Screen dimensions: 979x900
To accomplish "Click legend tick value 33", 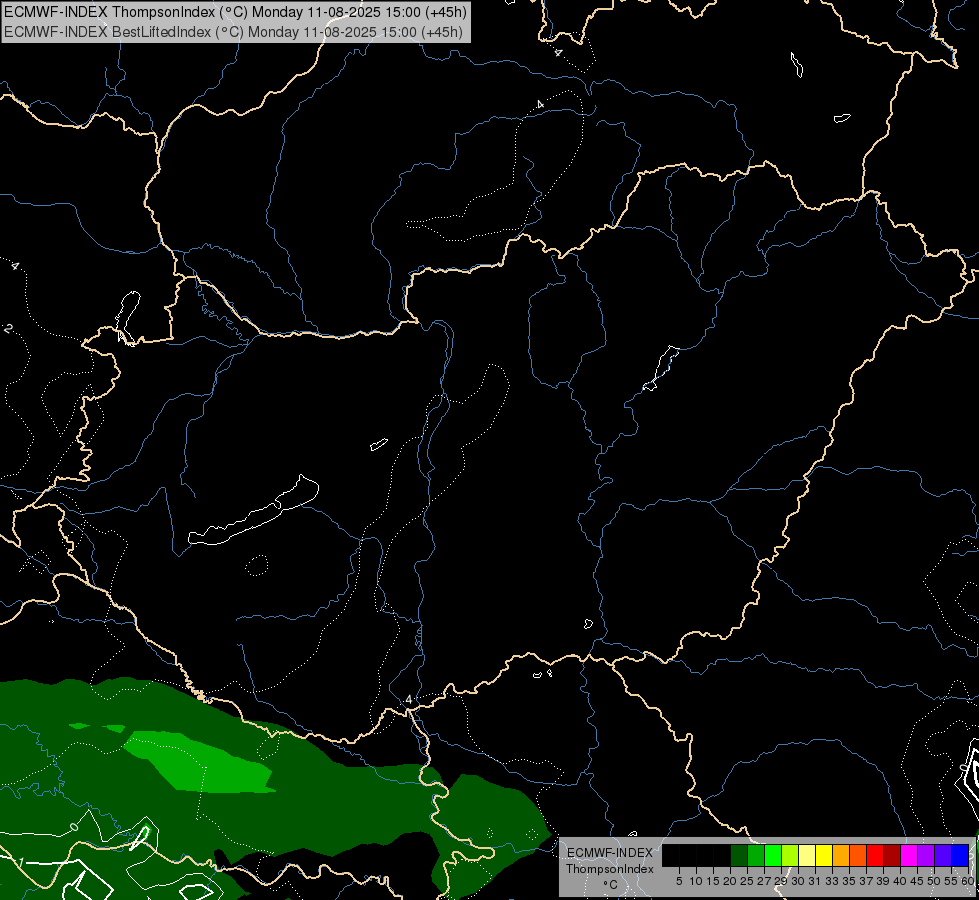I will click(x=832, y=881).
